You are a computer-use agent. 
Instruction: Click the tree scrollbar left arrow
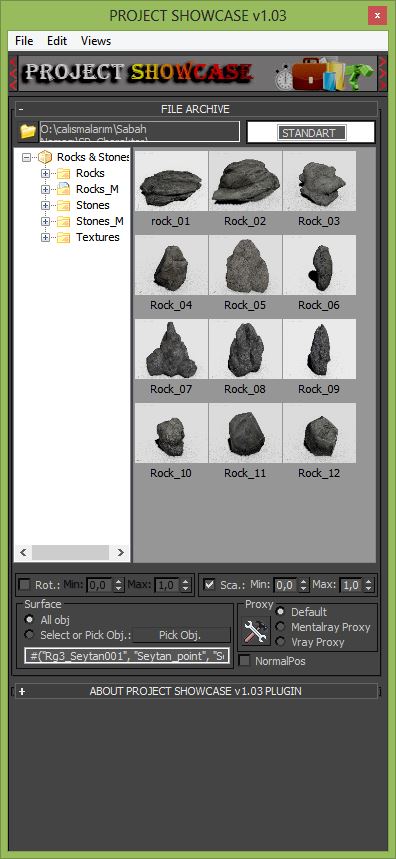pyautogui.click(x=23, y=553)
